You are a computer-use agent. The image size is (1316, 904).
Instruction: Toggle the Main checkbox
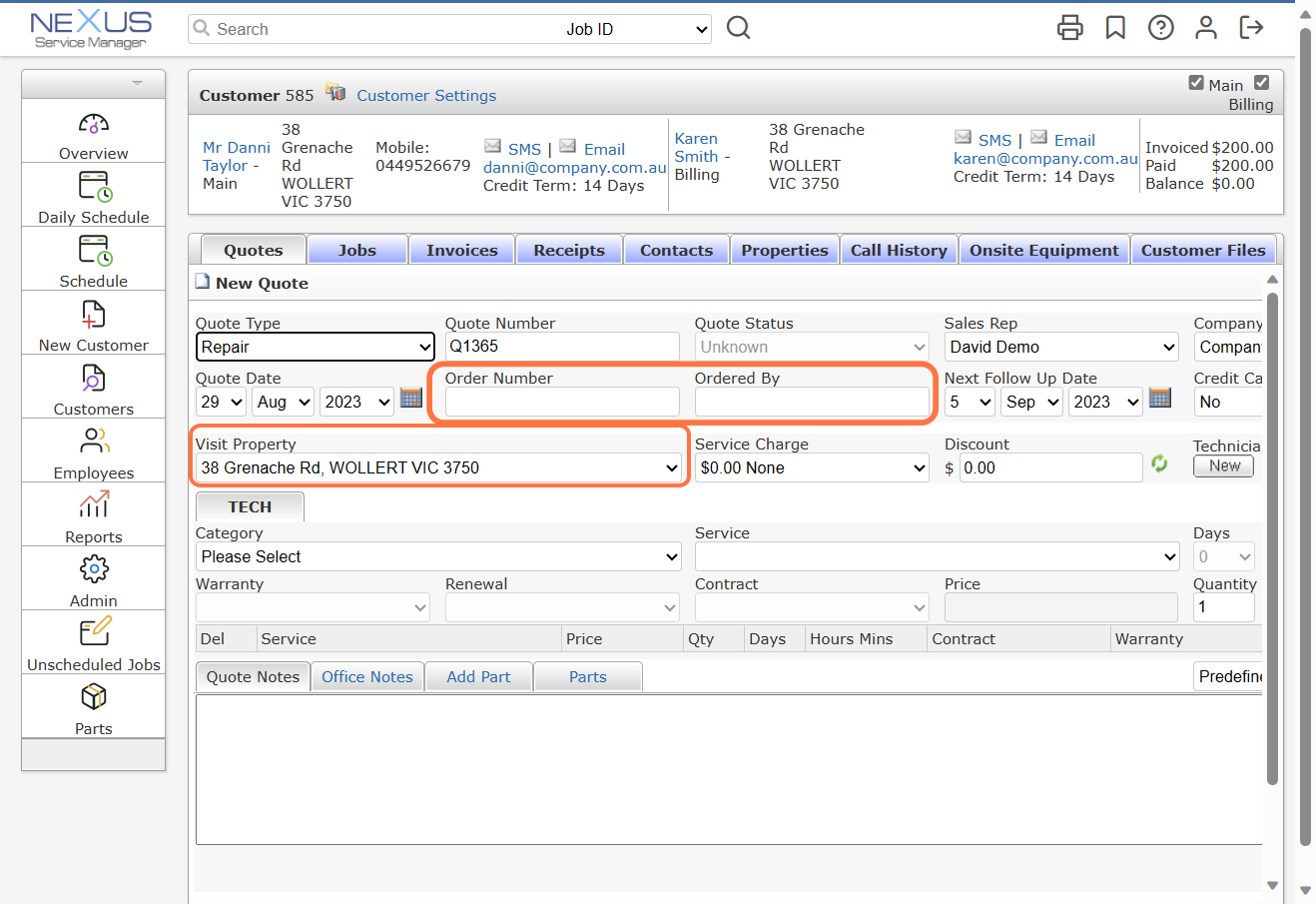click(x=1196, y=83)
